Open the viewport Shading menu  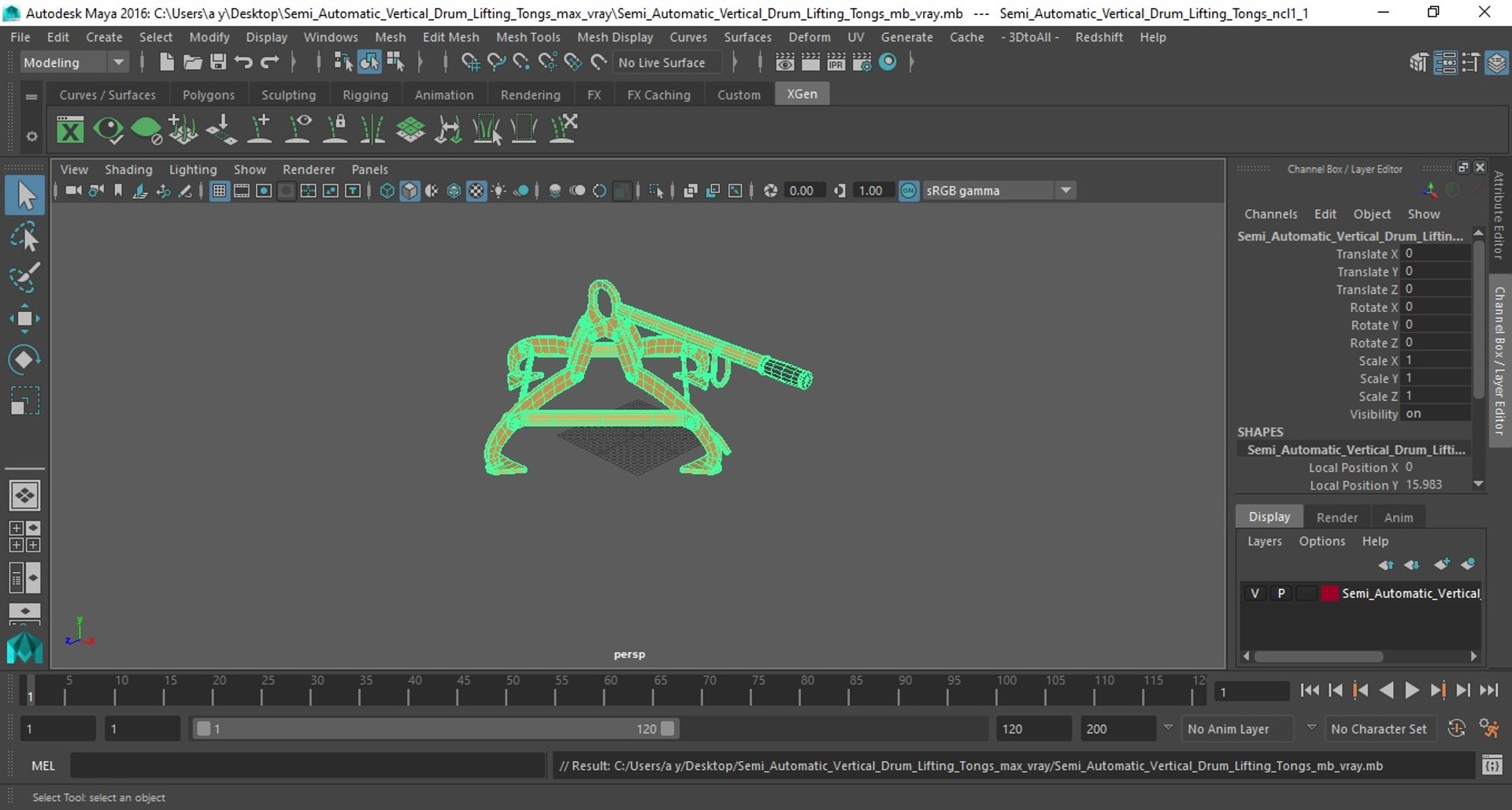pyautogui.click(x=128, y=169)
